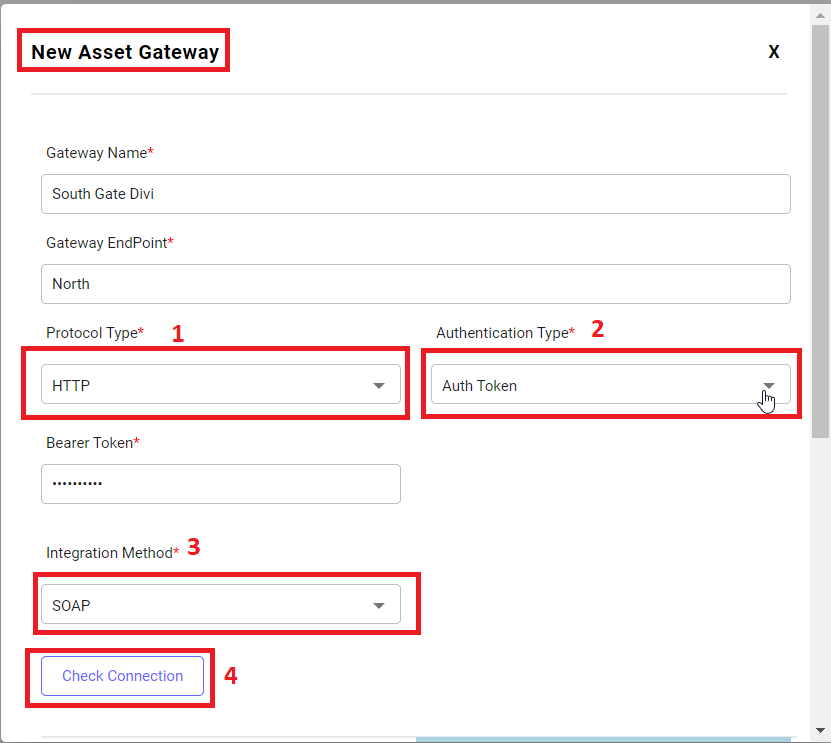
Task: Click the scrollbar up arrow
Action: point(820,16)
